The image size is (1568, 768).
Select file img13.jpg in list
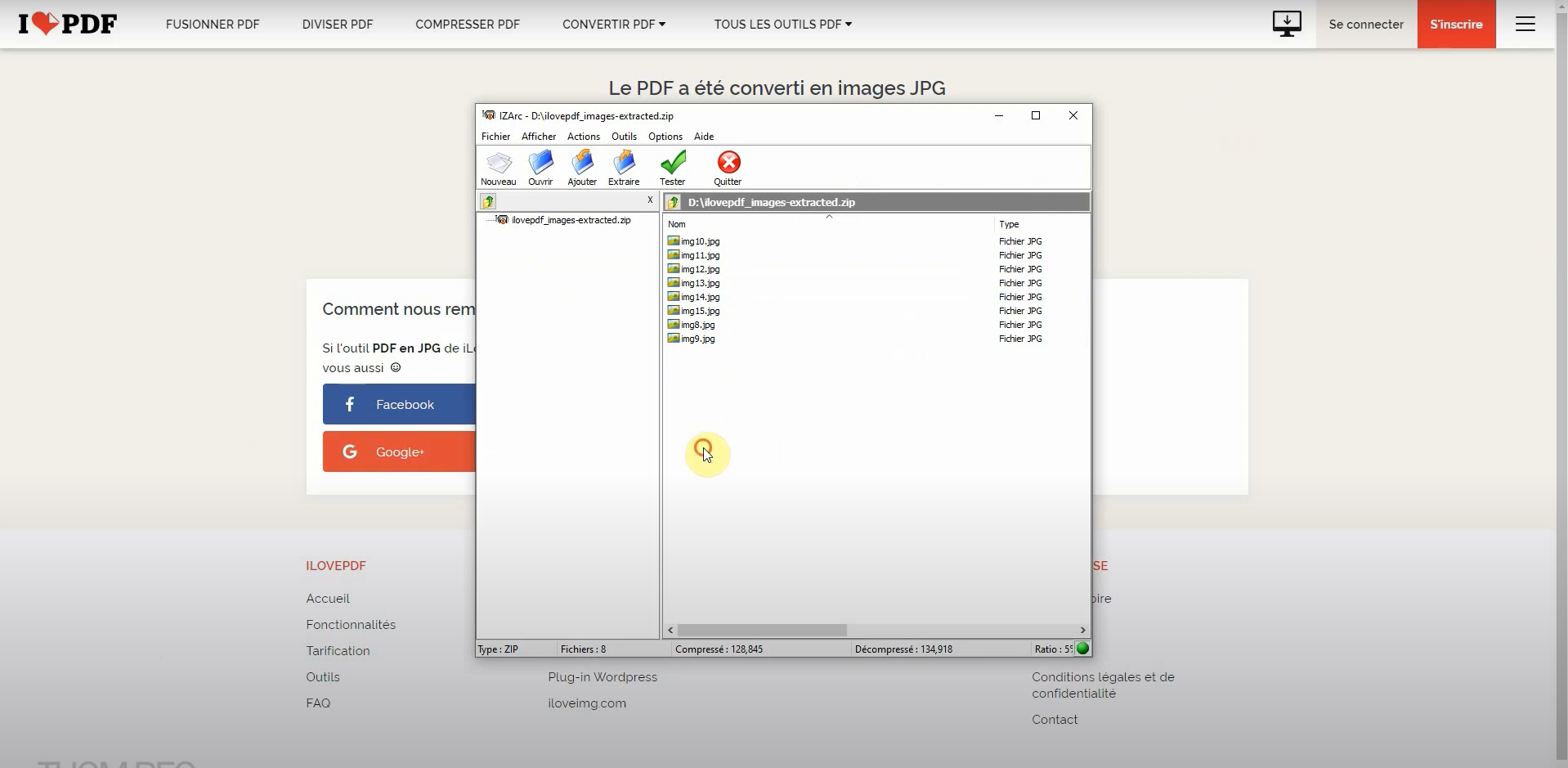tap(700, 283)
